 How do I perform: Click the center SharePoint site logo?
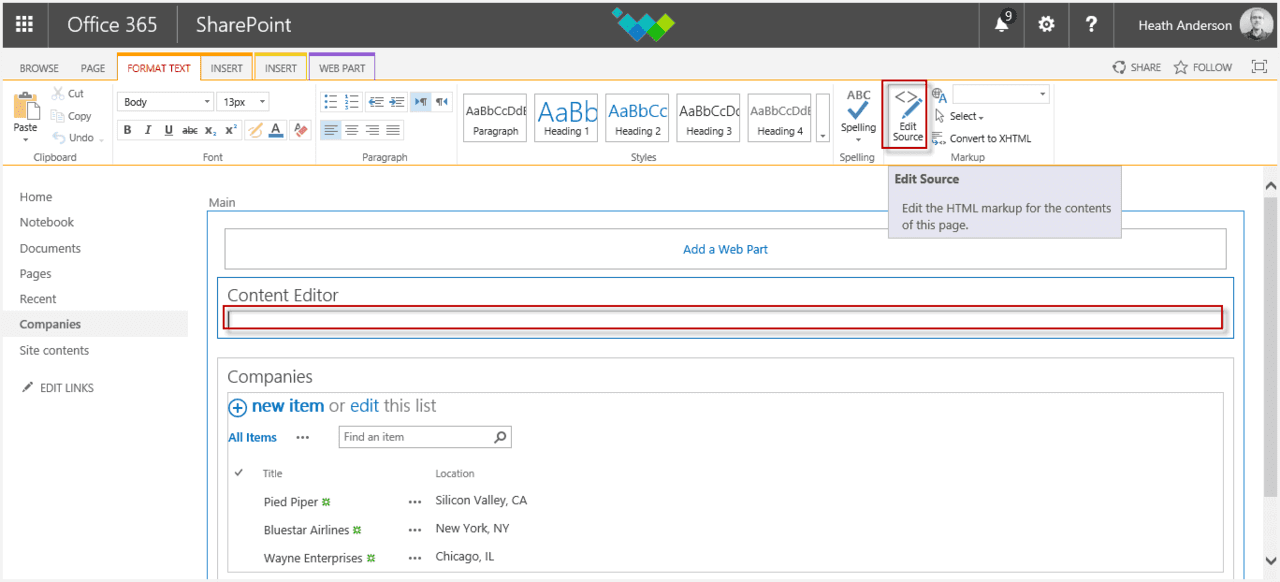click(x=644, y=24)
